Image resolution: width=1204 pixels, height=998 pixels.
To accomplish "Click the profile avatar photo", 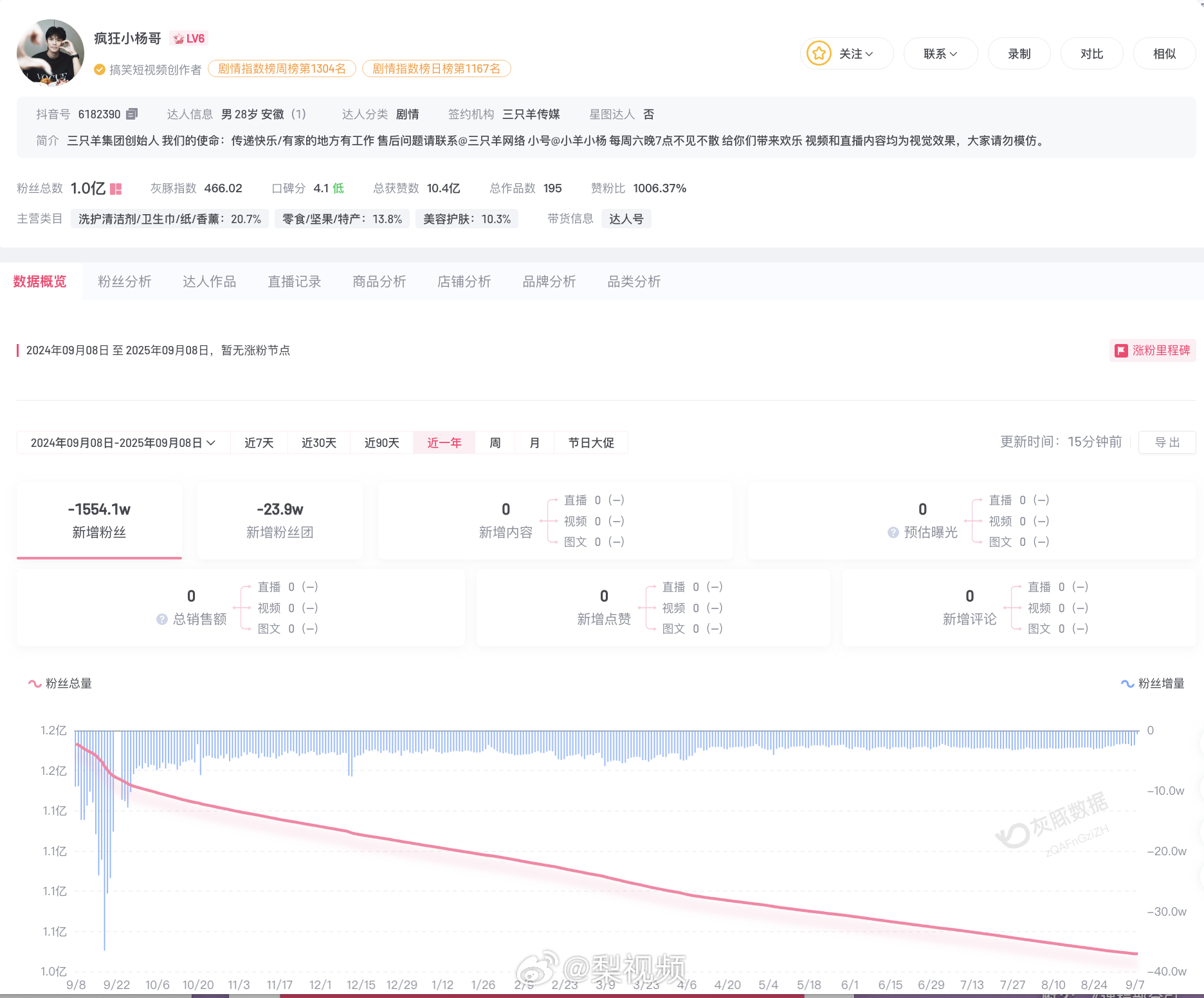I will 50,53.
